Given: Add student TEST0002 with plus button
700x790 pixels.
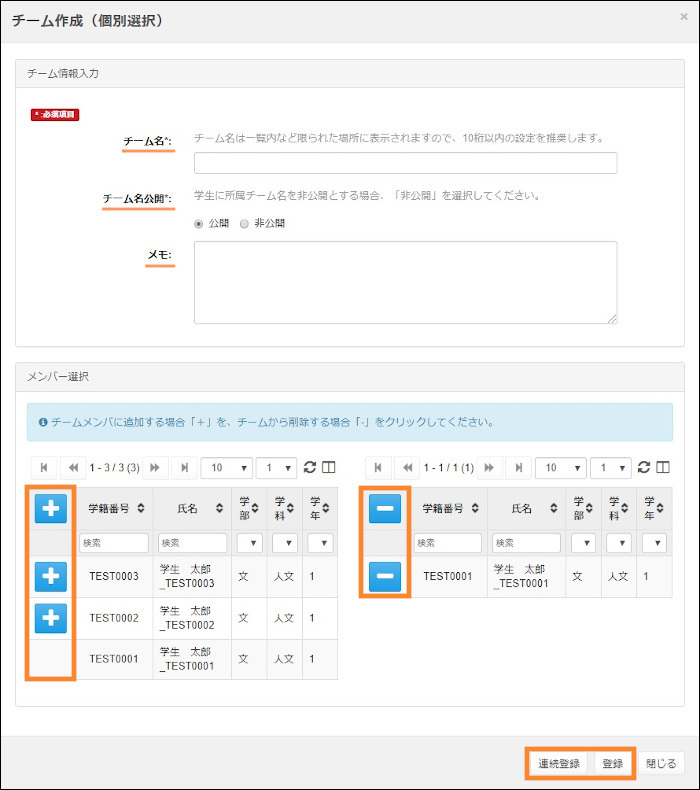Looking at the screenshot, I should (51, 619).
